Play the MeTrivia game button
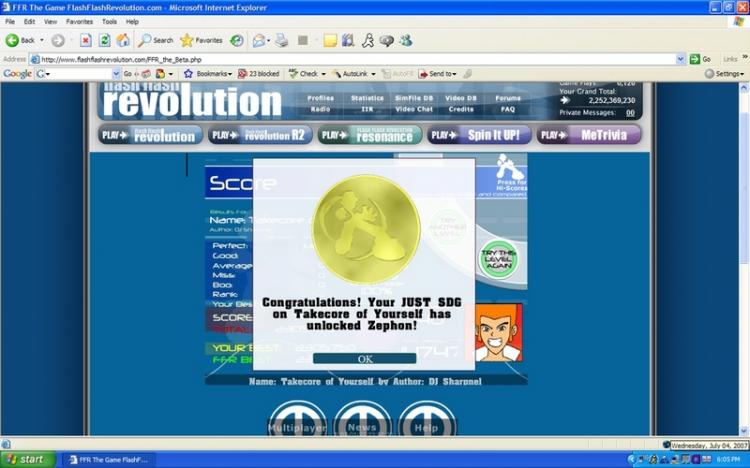 (x=588, y=135)
